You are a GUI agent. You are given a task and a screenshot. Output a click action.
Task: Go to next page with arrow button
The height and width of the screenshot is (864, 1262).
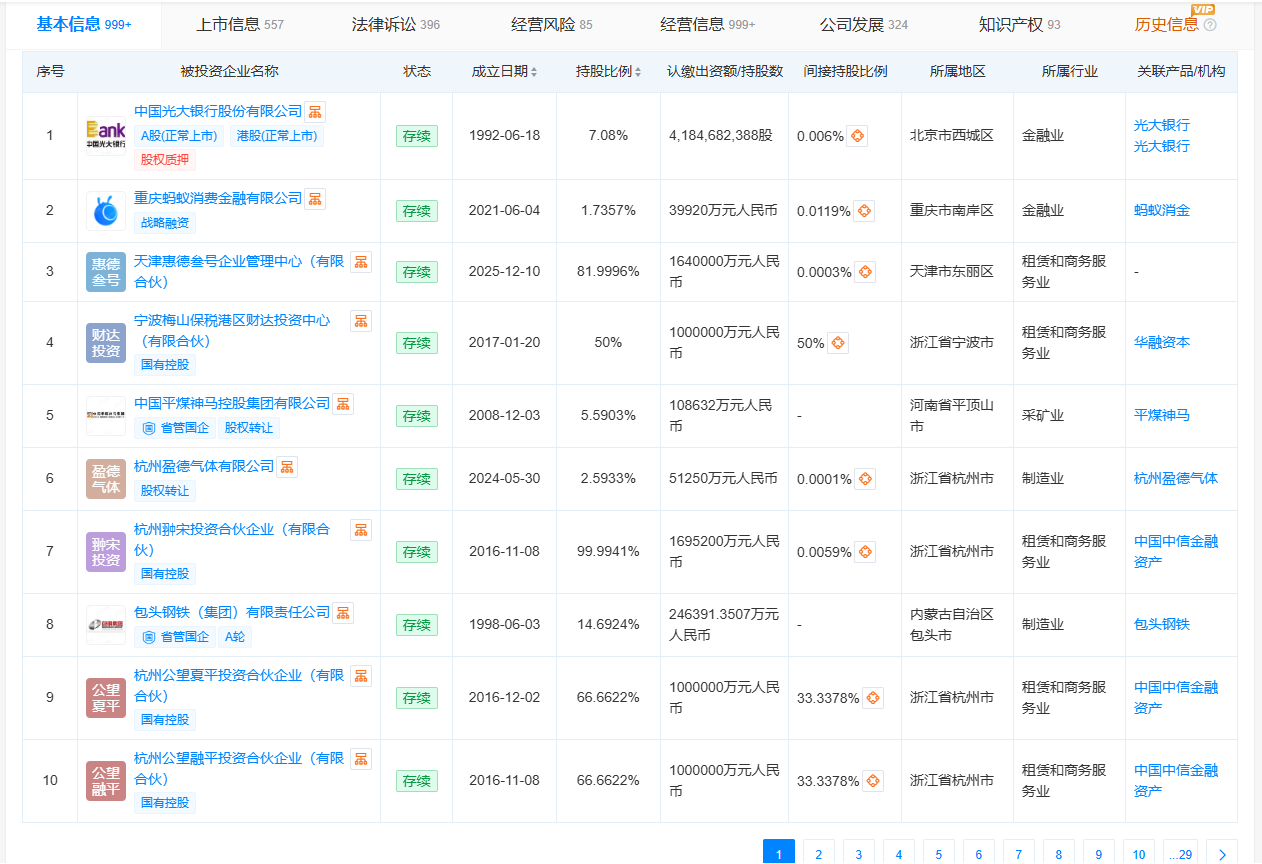coord(1222,854)
